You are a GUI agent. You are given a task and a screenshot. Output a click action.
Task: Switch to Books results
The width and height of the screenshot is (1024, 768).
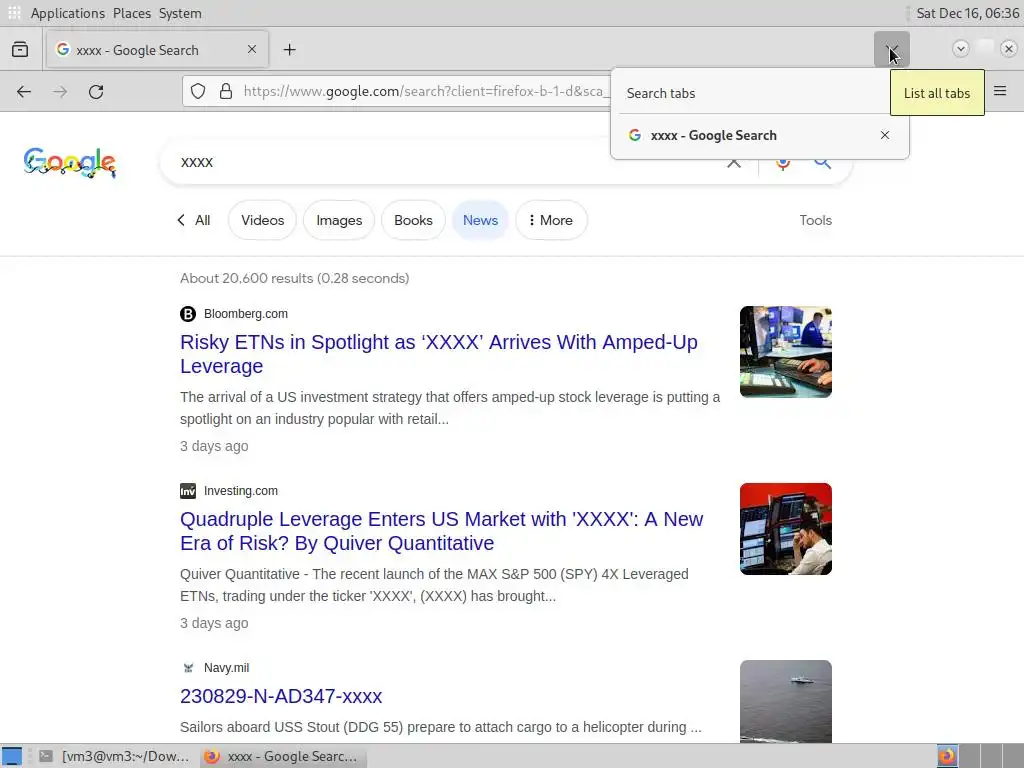[x=413, y=220]
